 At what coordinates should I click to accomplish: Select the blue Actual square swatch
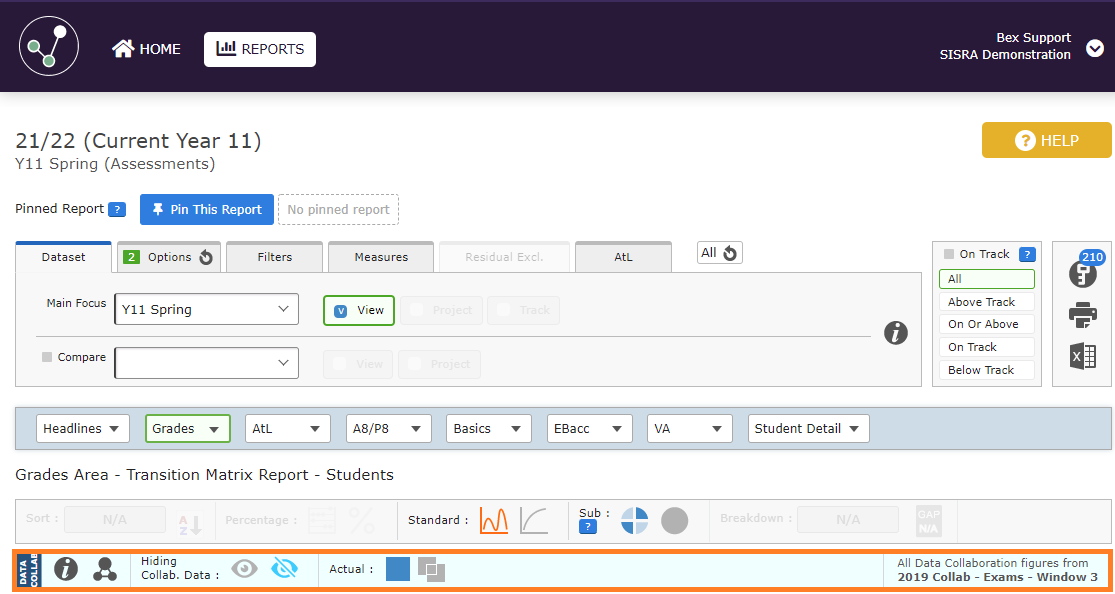coord(398,569)
